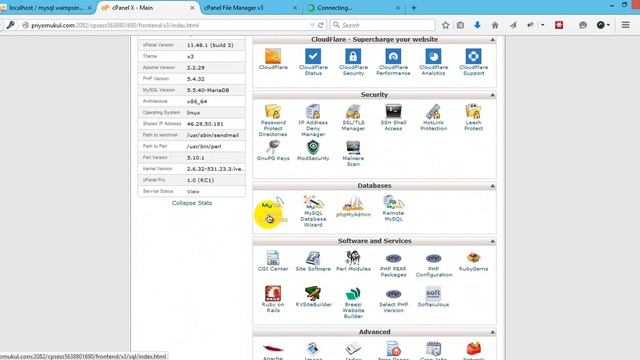Click the address bar URL
The width and height of the screenshot is (640, 360).
[115, 25]
